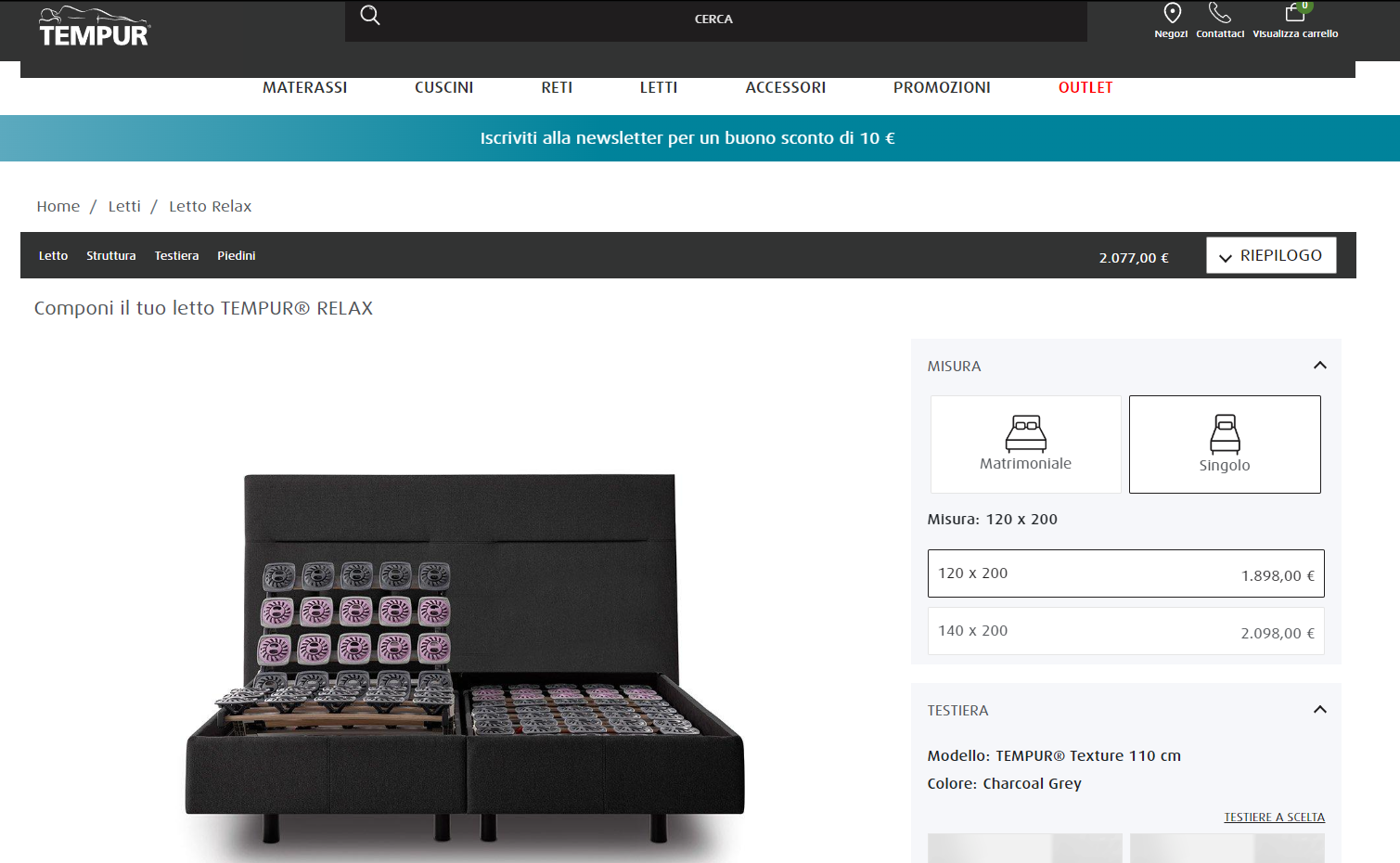Click the Contattaci phone icon

(1220, 13)
